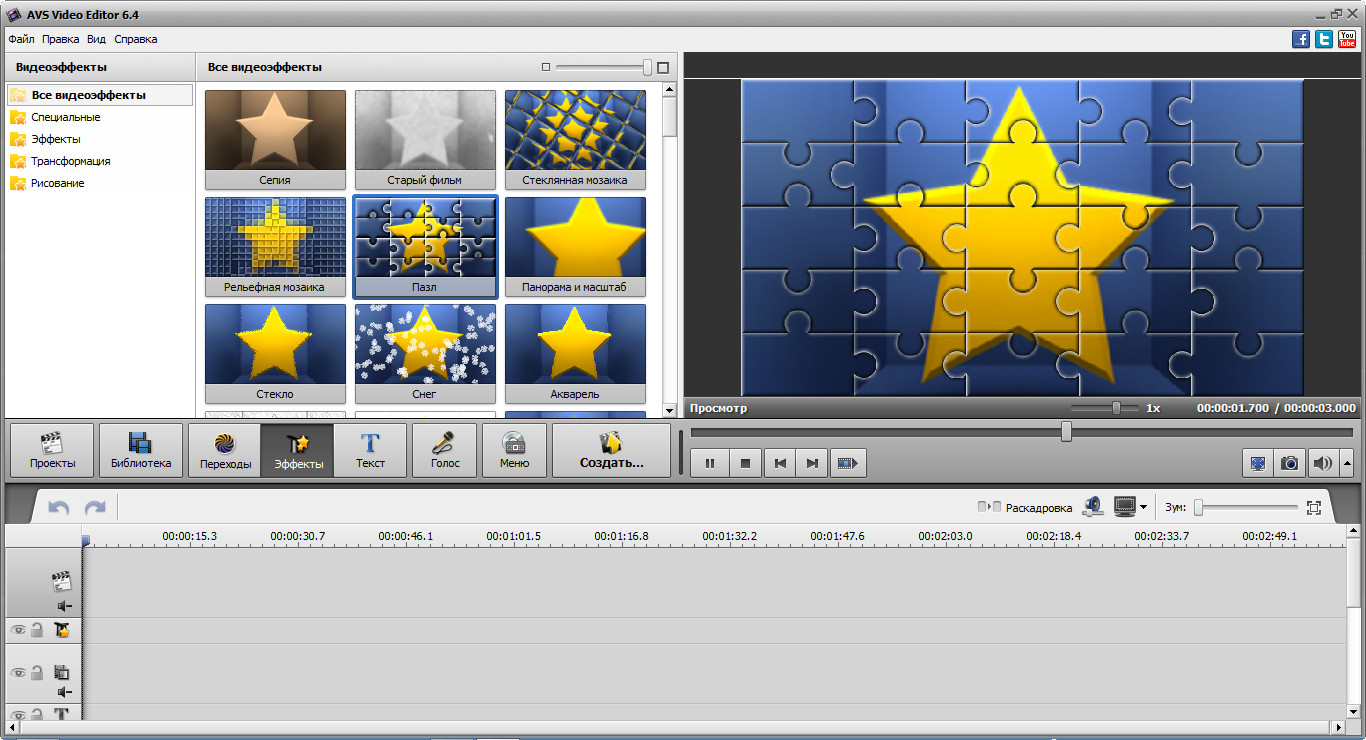Expand the volume control arrow in preview
The height and width of the screenshot is (740, 1366).
tap(1347, 463)
